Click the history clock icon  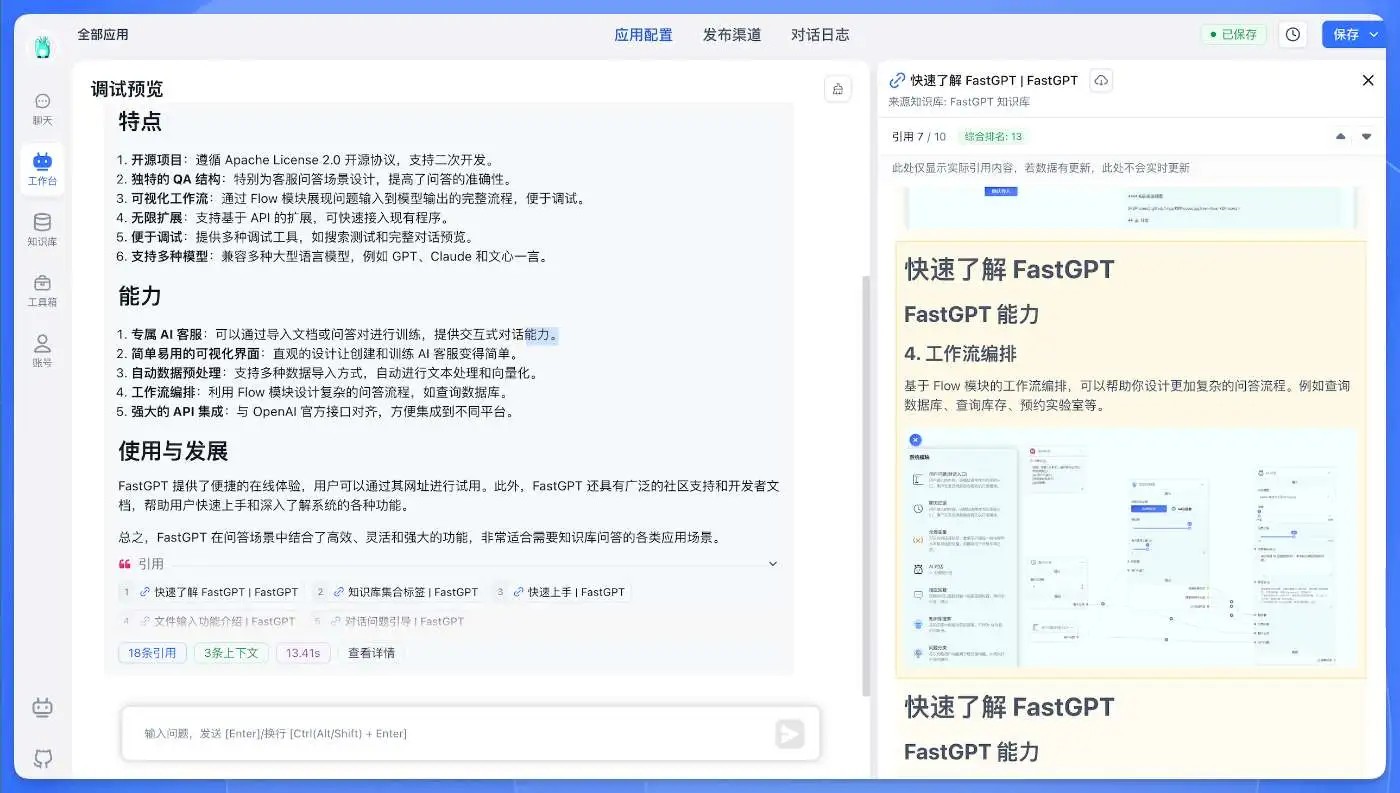tap(1293, 34)
